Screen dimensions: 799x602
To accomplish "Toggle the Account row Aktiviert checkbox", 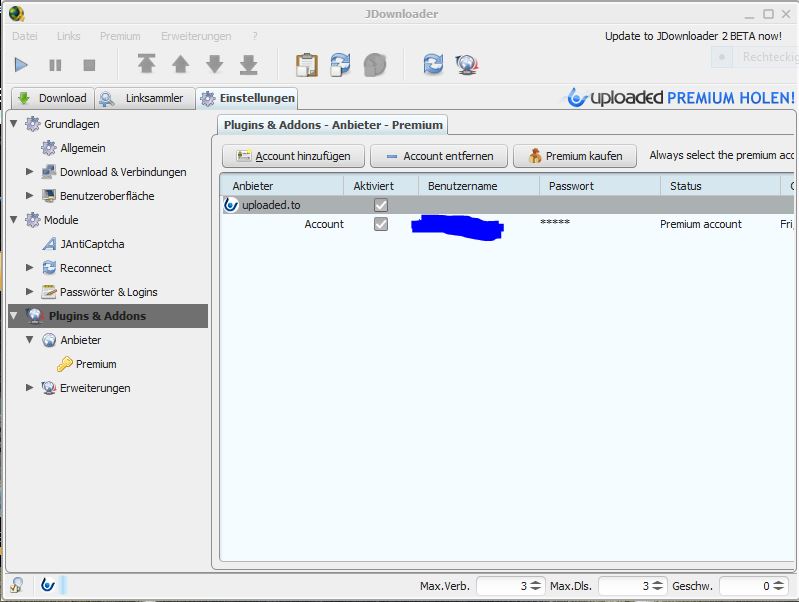I will coord(381,224).
